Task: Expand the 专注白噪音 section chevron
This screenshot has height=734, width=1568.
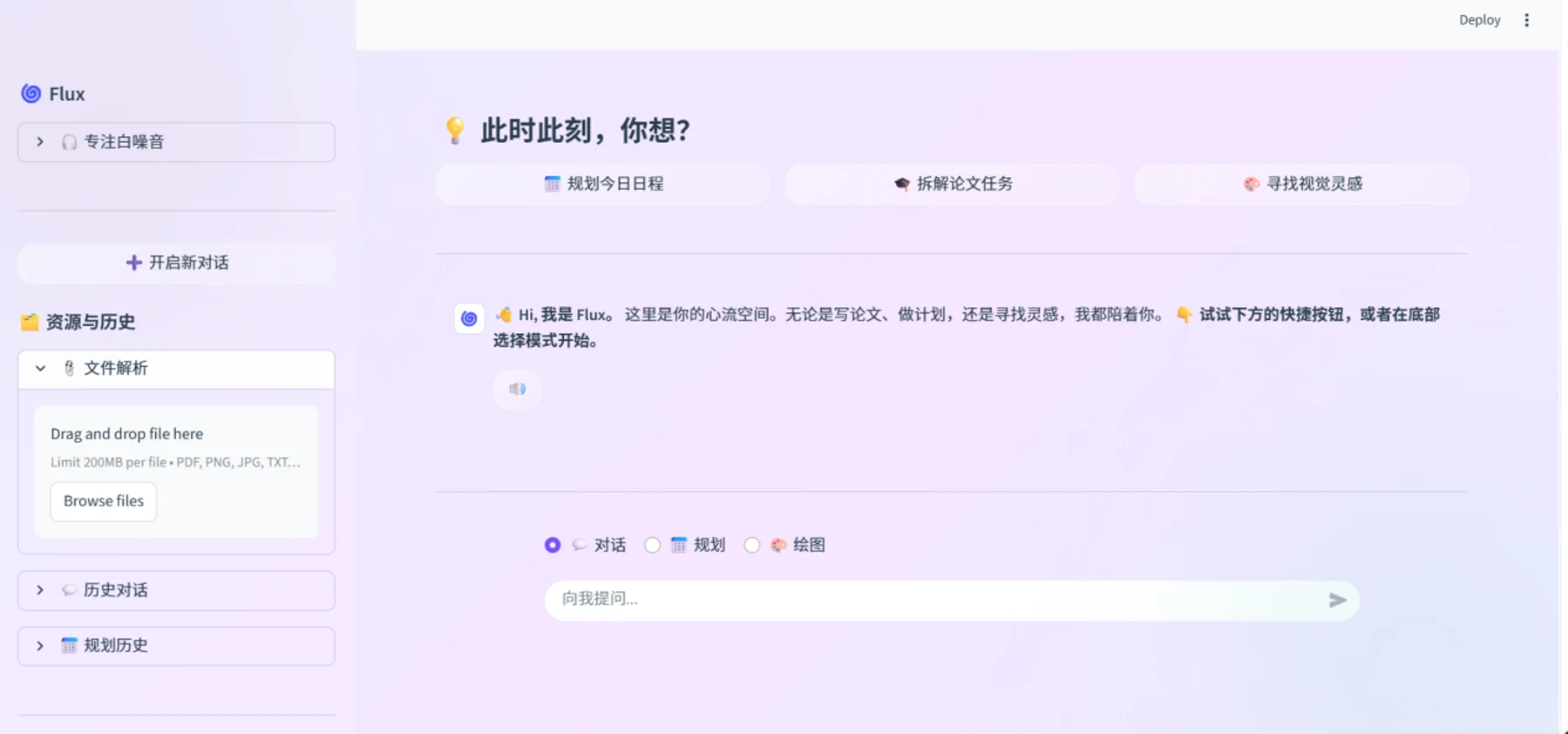Action: (x=40, y=141)
